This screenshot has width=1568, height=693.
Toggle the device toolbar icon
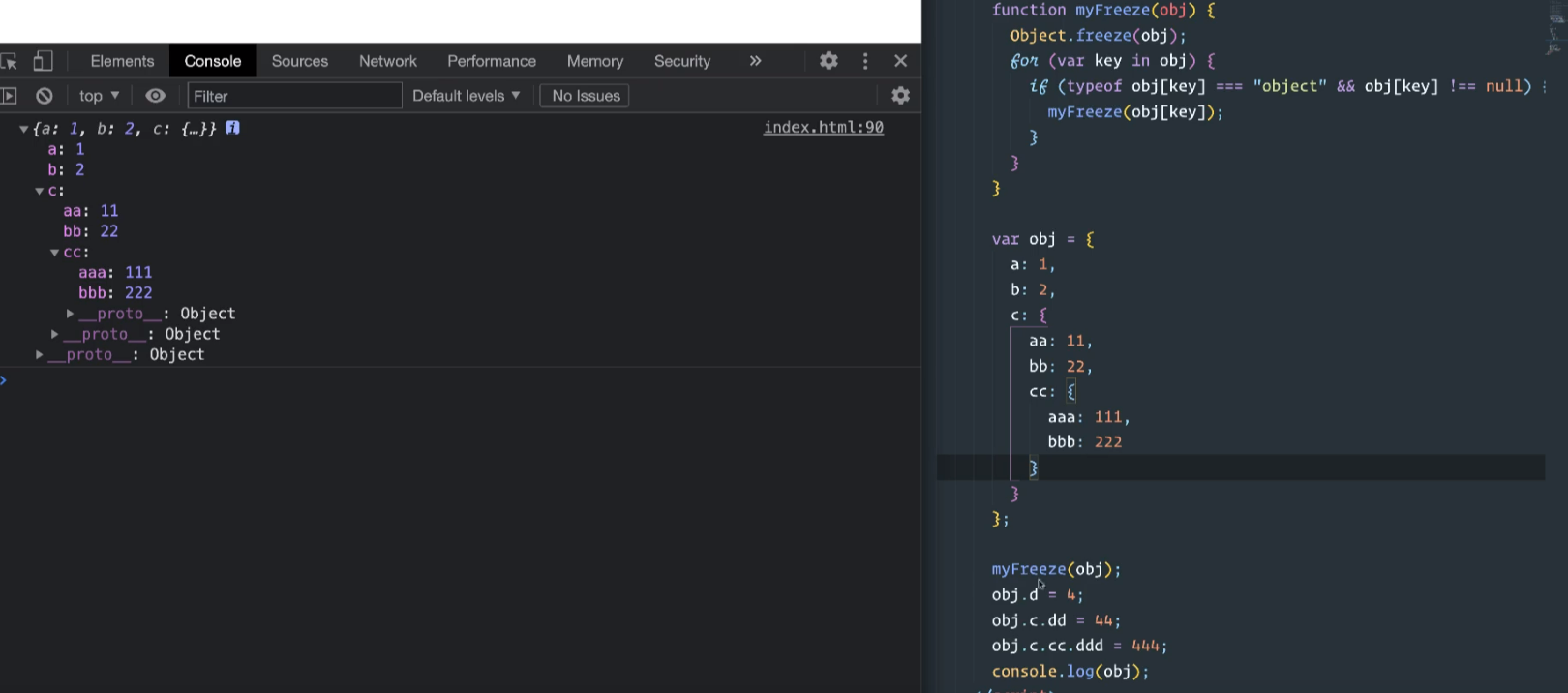[x=43, y=61]
